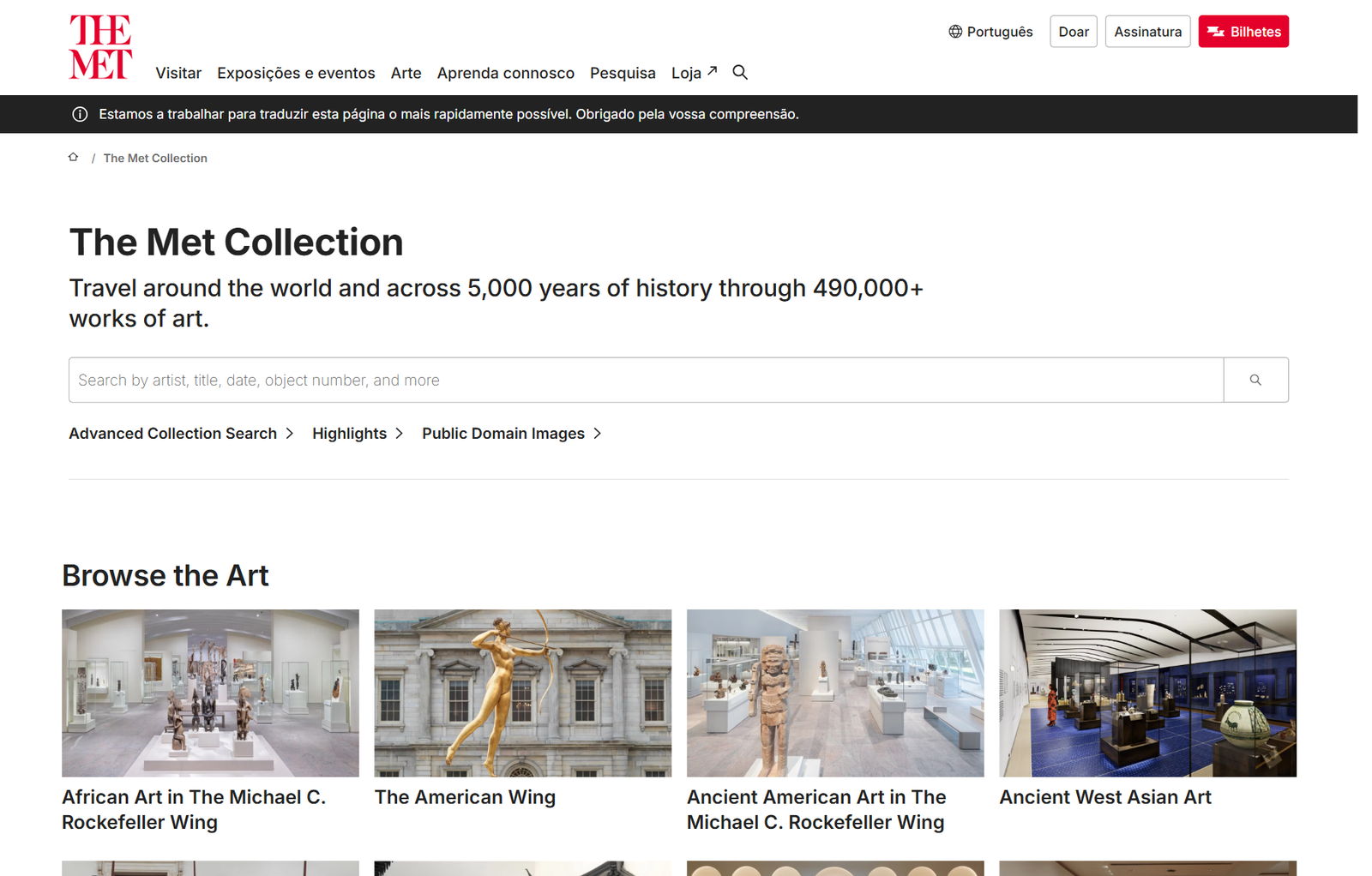The width and height of the screenshot is (1372, 876).
Task: Click chevron after Public Domain Images
Action: click(x=598, y=434)
